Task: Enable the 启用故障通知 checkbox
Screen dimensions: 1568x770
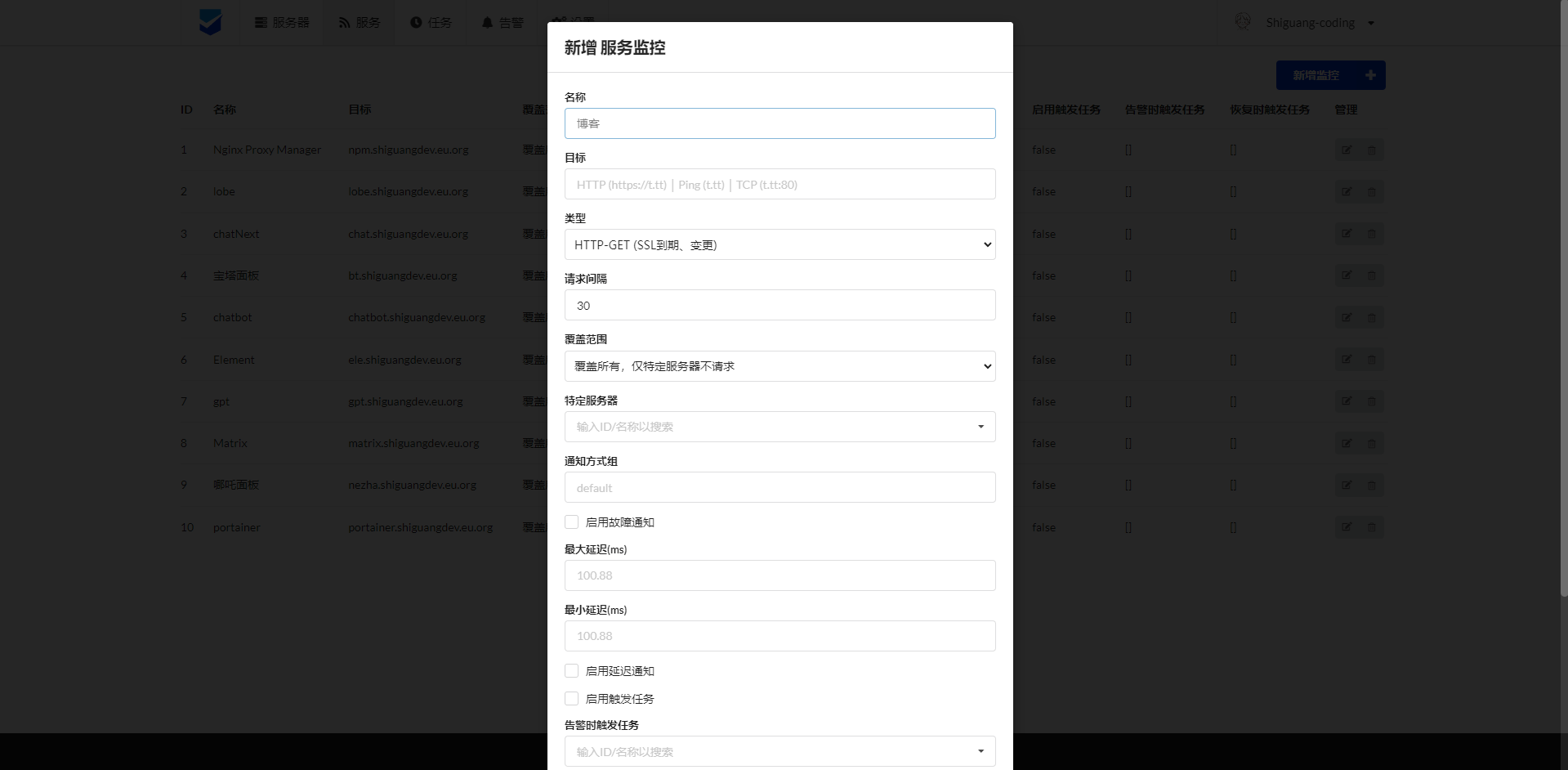Action: (x=572, y=522)
